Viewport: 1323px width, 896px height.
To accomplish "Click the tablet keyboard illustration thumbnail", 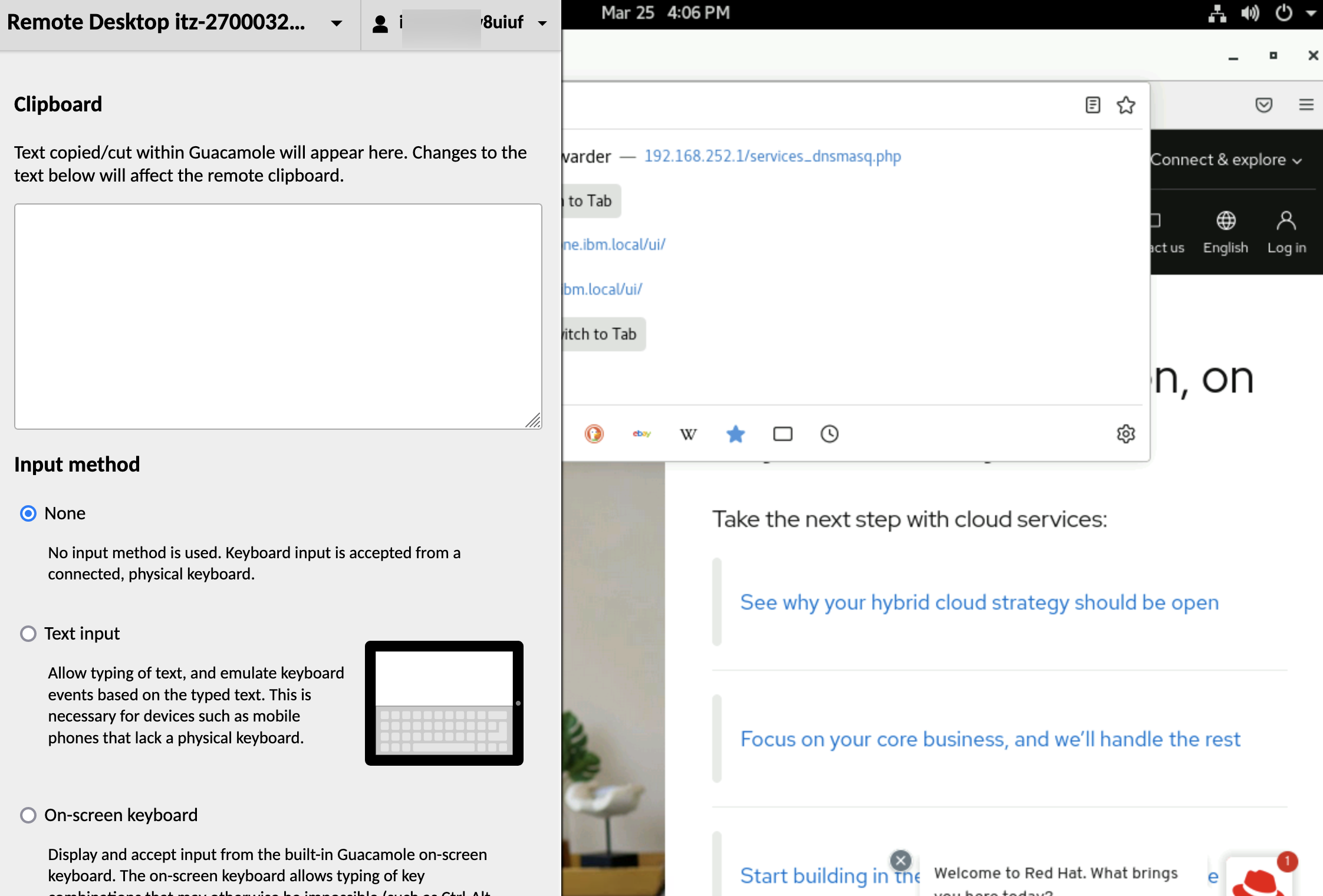I will 444,703.
